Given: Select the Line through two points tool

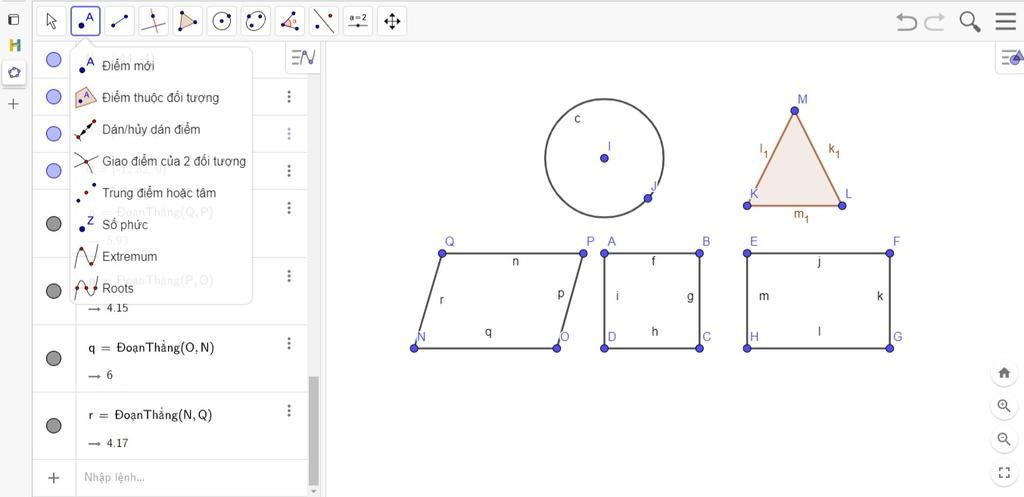Looking at the screenshot, I should (120, 22).
